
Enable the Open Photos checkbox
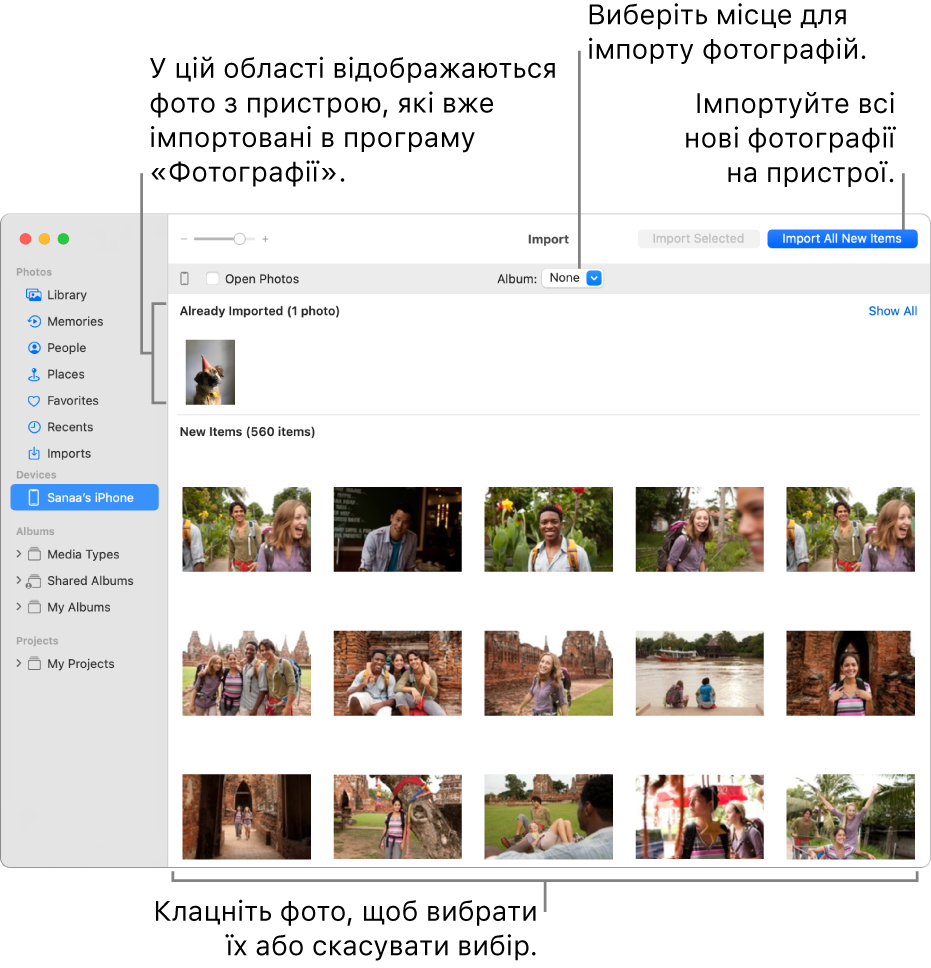pyautogui.click(x=213, y=278)
